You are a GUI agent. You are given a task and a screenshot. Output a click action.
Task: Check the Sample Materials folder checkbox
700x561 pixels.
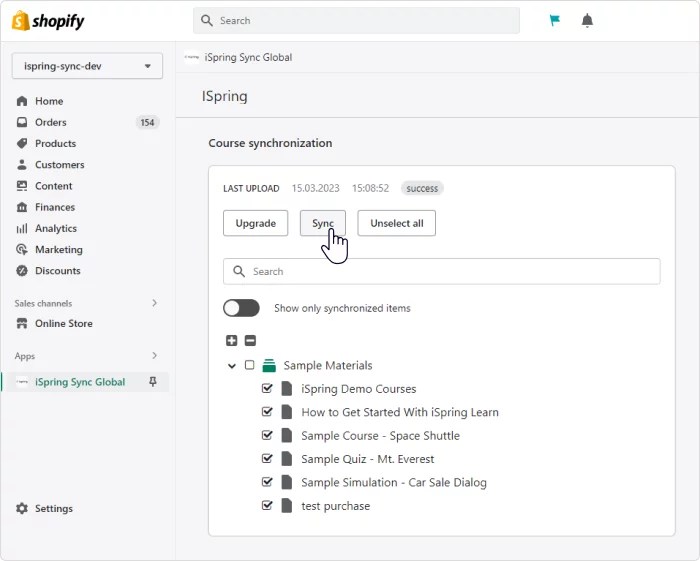(x=250, y=365)
